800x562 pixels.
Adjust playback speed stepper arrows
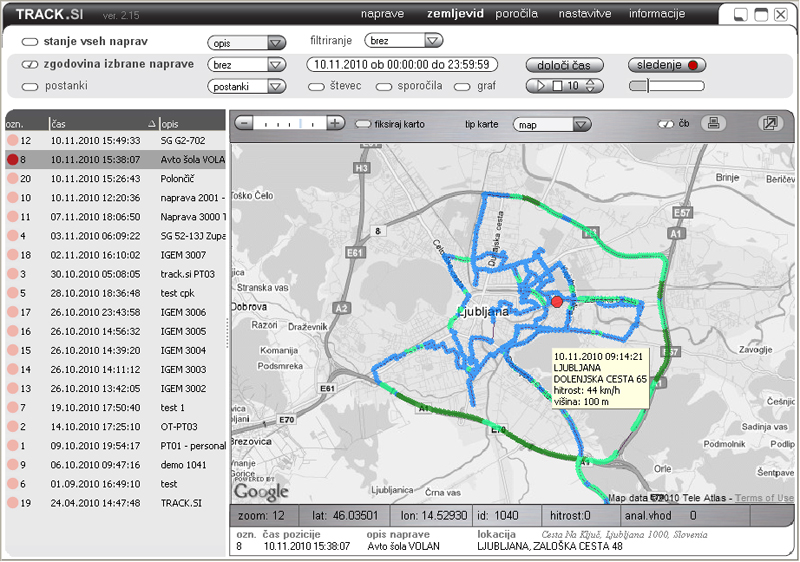coord(590,86)
